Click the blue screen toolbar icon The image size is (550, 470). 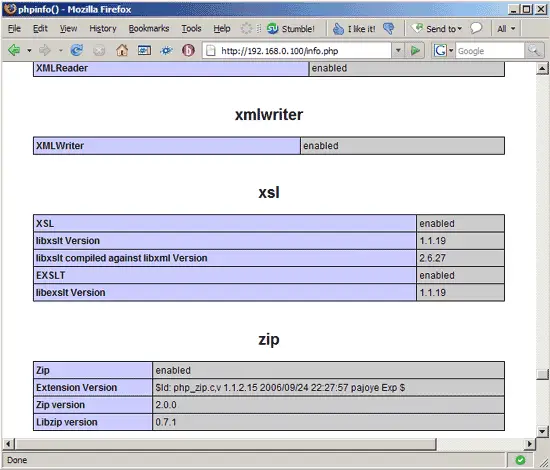pos(144,51)
